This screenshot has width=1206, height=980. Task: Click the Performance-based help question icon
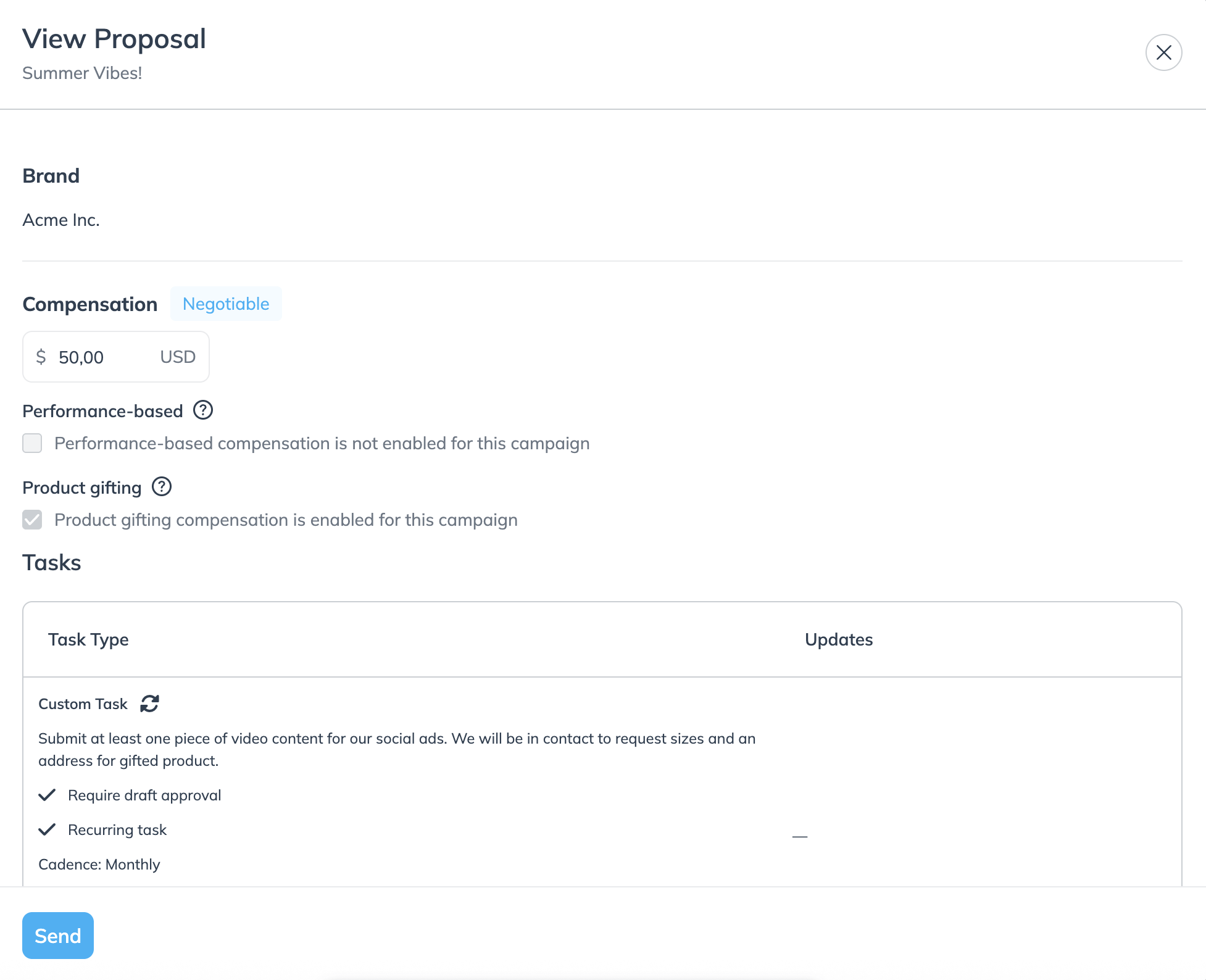[203, 410]
